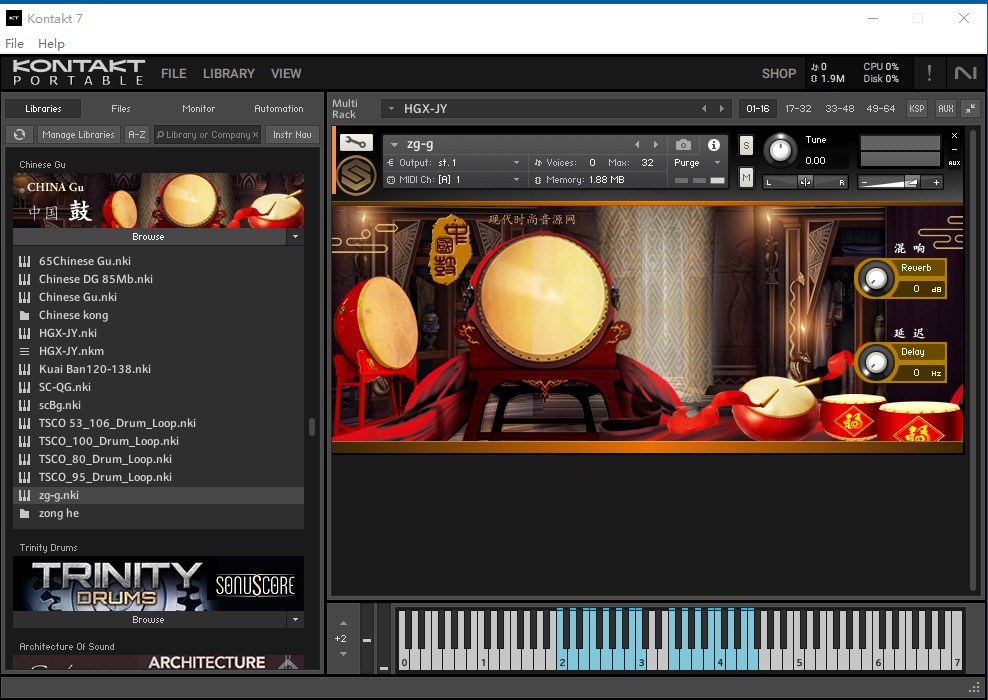
Task: Remove the zg-g instrument from rack
Action: coord(954,135)
